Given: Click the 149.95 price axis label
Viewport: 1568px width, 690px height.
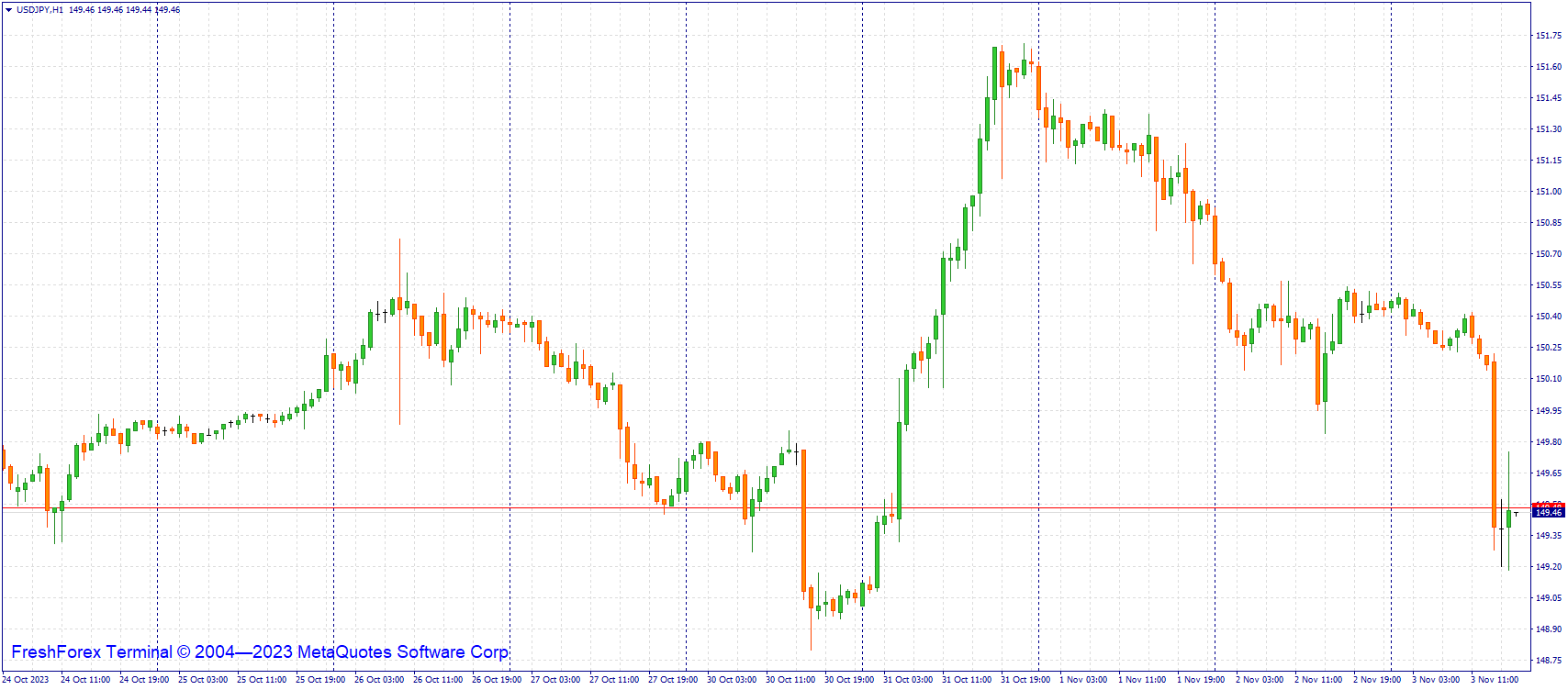Looking at the screenshot, I should [x=1549, y=411].
